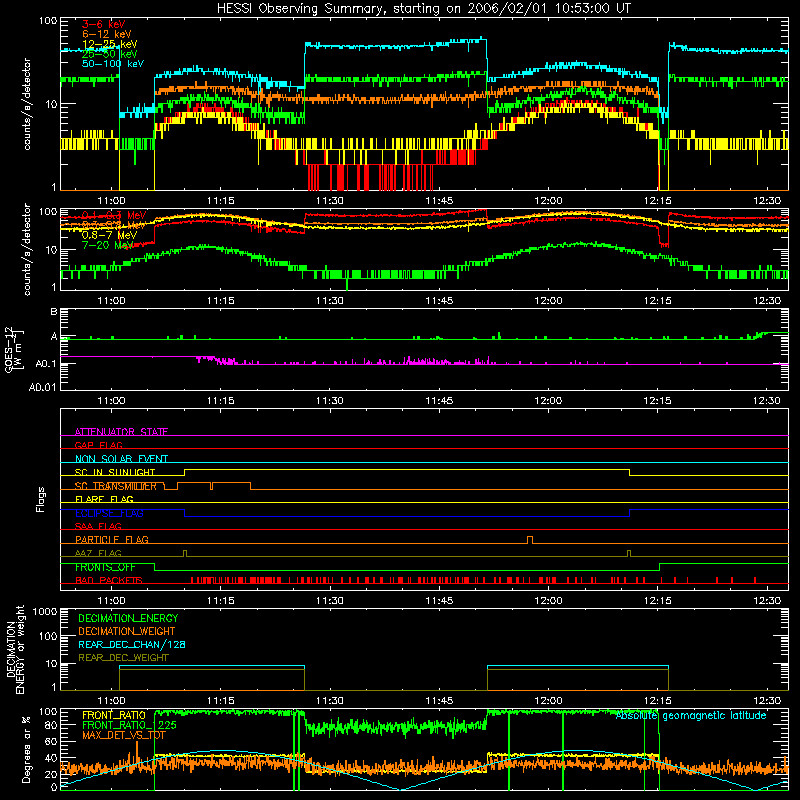Click the first A4Z_FLAG pulse near 11:10
Viewport: 800px width, 800px height.
pyautogui.click(x=185, y=554)
